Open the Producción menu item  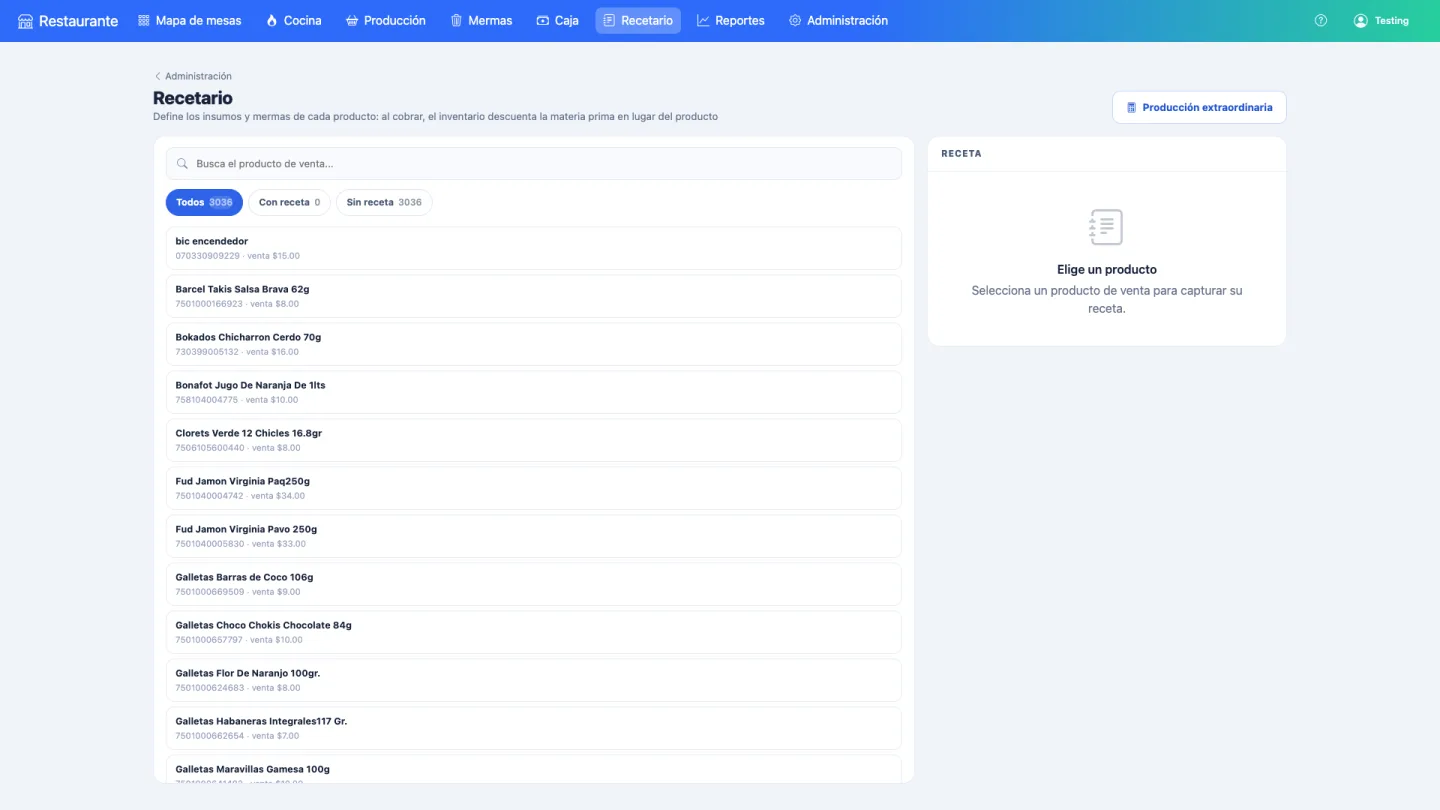(x=386, y=21)
